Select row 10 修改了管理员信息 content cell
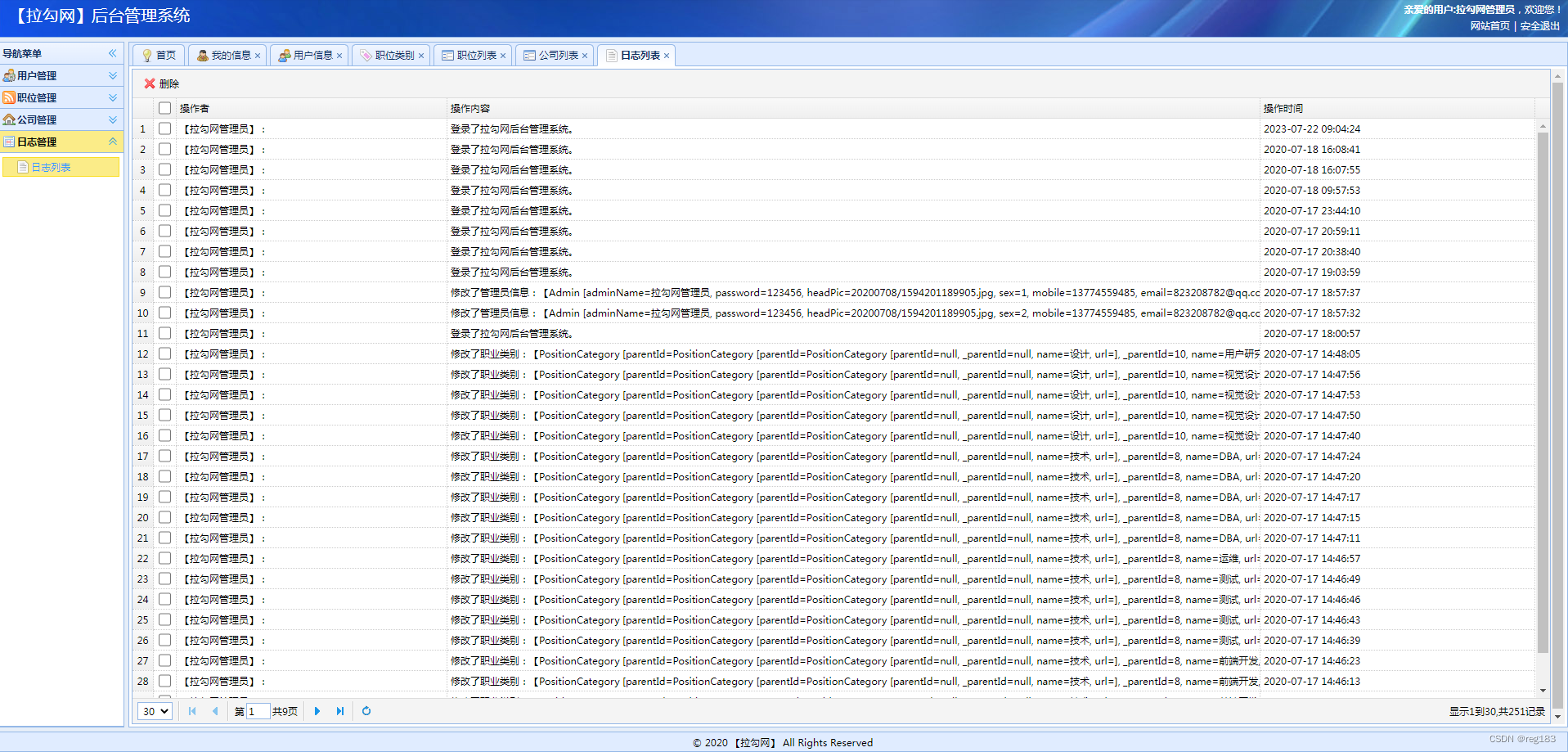The height and width of the screenshot is (752, 1568). (x=853, y=313)
